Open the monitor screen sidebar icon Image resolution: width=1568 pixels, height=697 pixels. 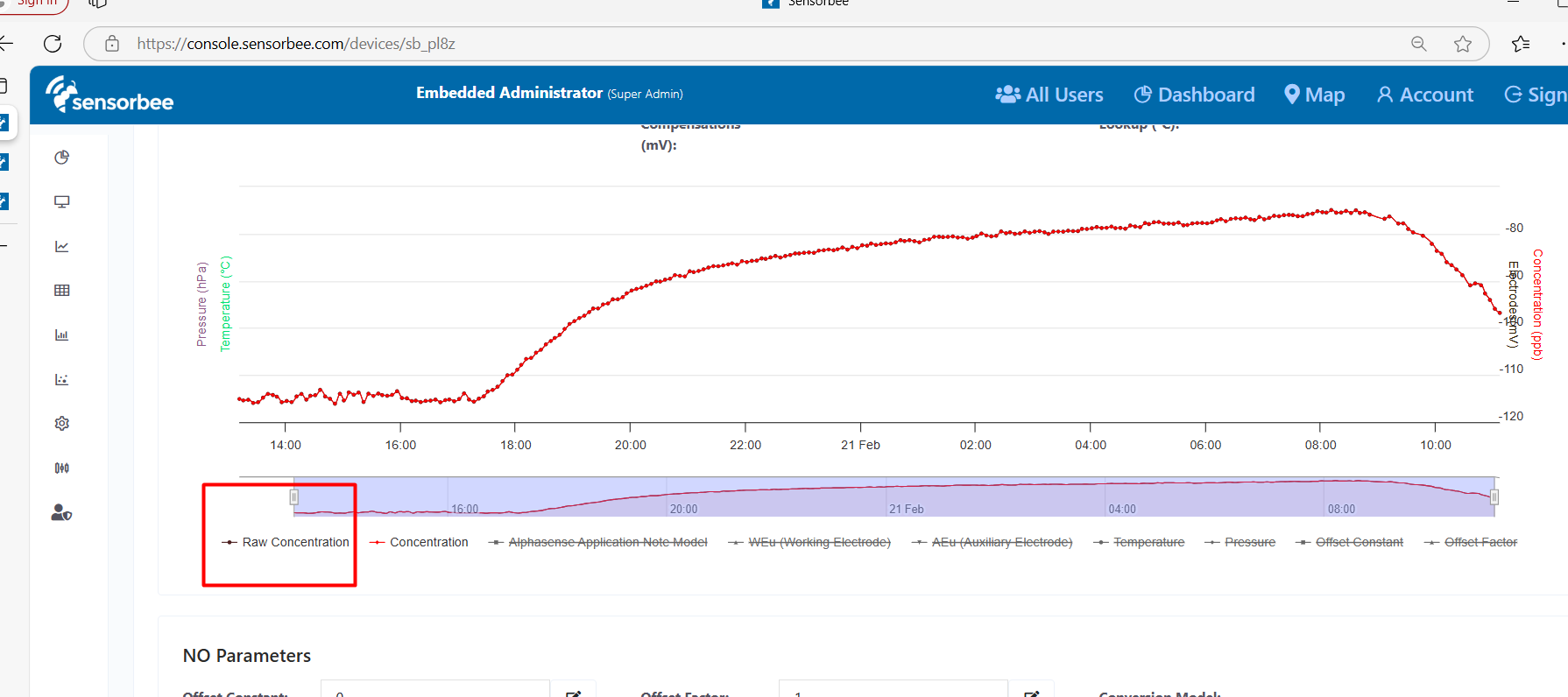[x=61, y=201]
